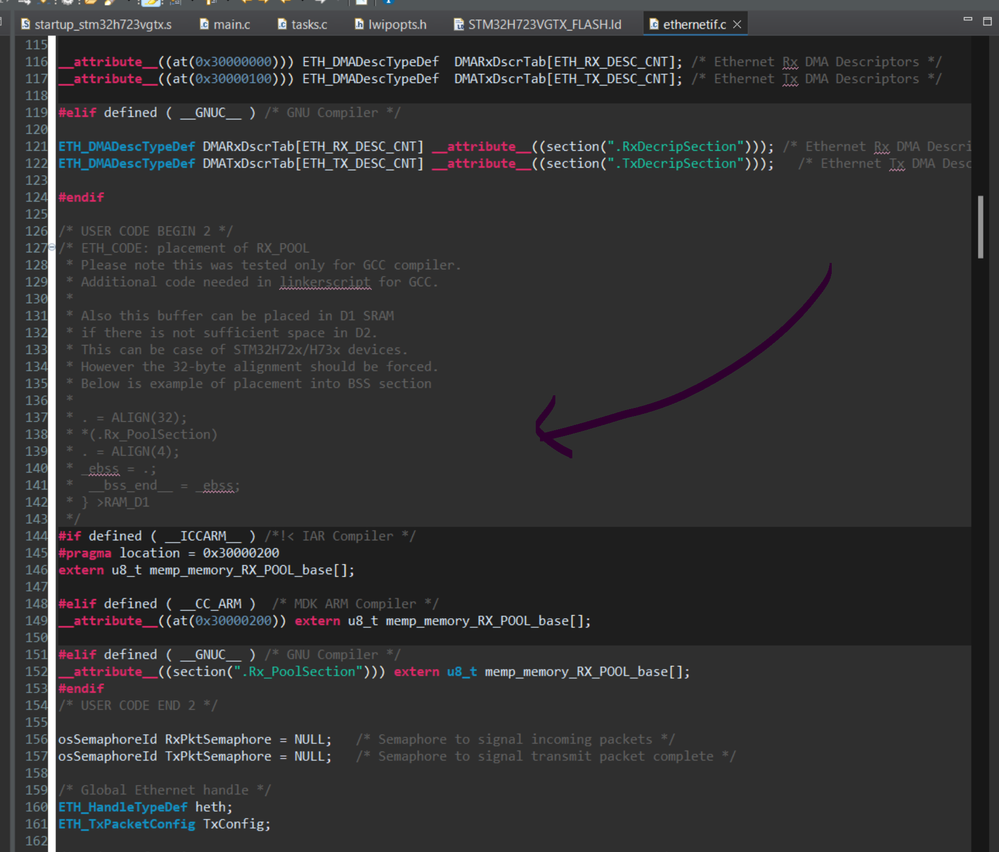Click the STM32H723VGTX_FLASH.ld tab file icon

(x=458, y=24)
